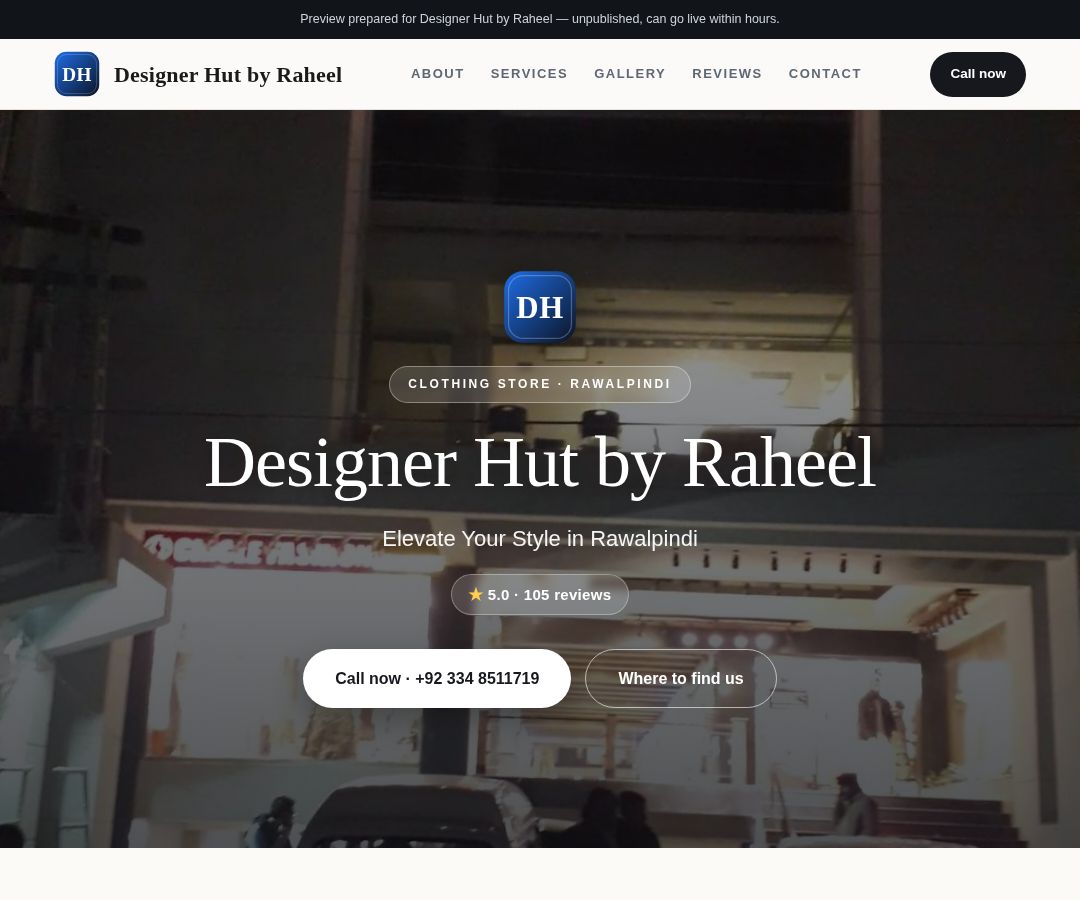Click the Elevate Your Style in Rawalpindi tagline
This screenshot has width=1080, height=900.
click(x=540, y=538)
